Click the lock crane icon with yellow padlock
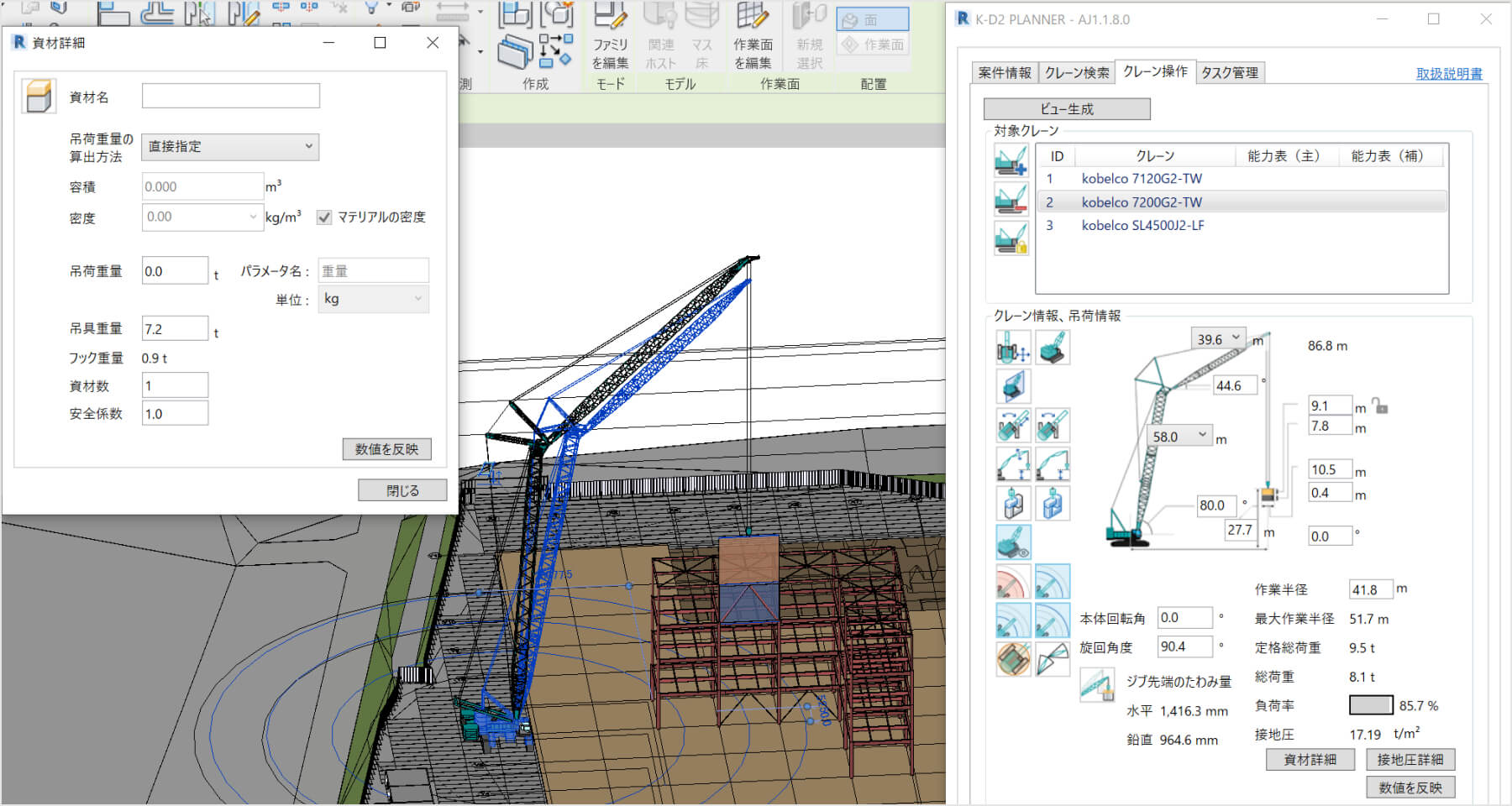The width and height of the screenshot is (1512, 806). [1011, 238]
